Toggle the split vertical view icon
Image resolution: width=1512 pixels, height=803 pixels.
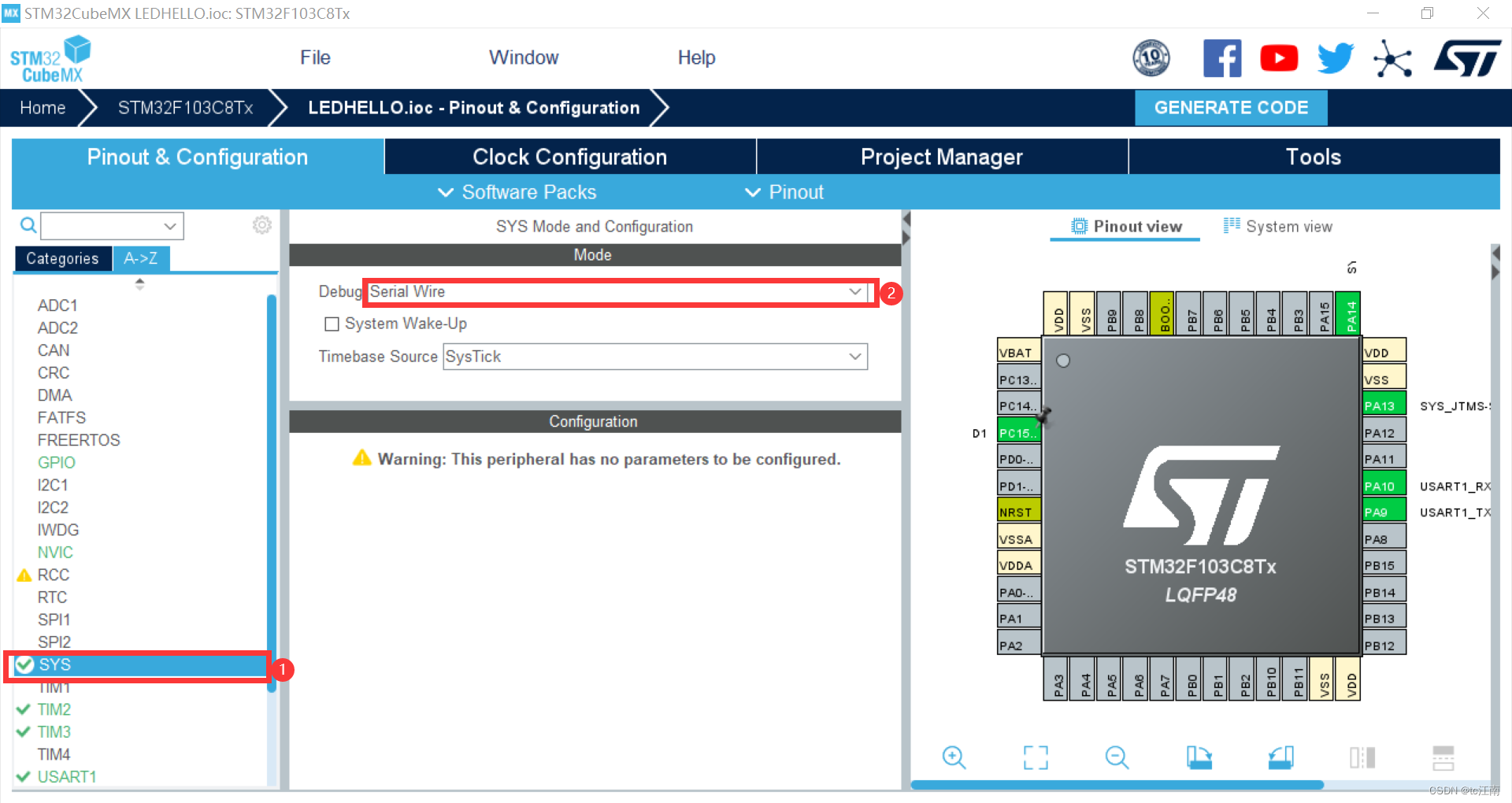(1362, 757)
